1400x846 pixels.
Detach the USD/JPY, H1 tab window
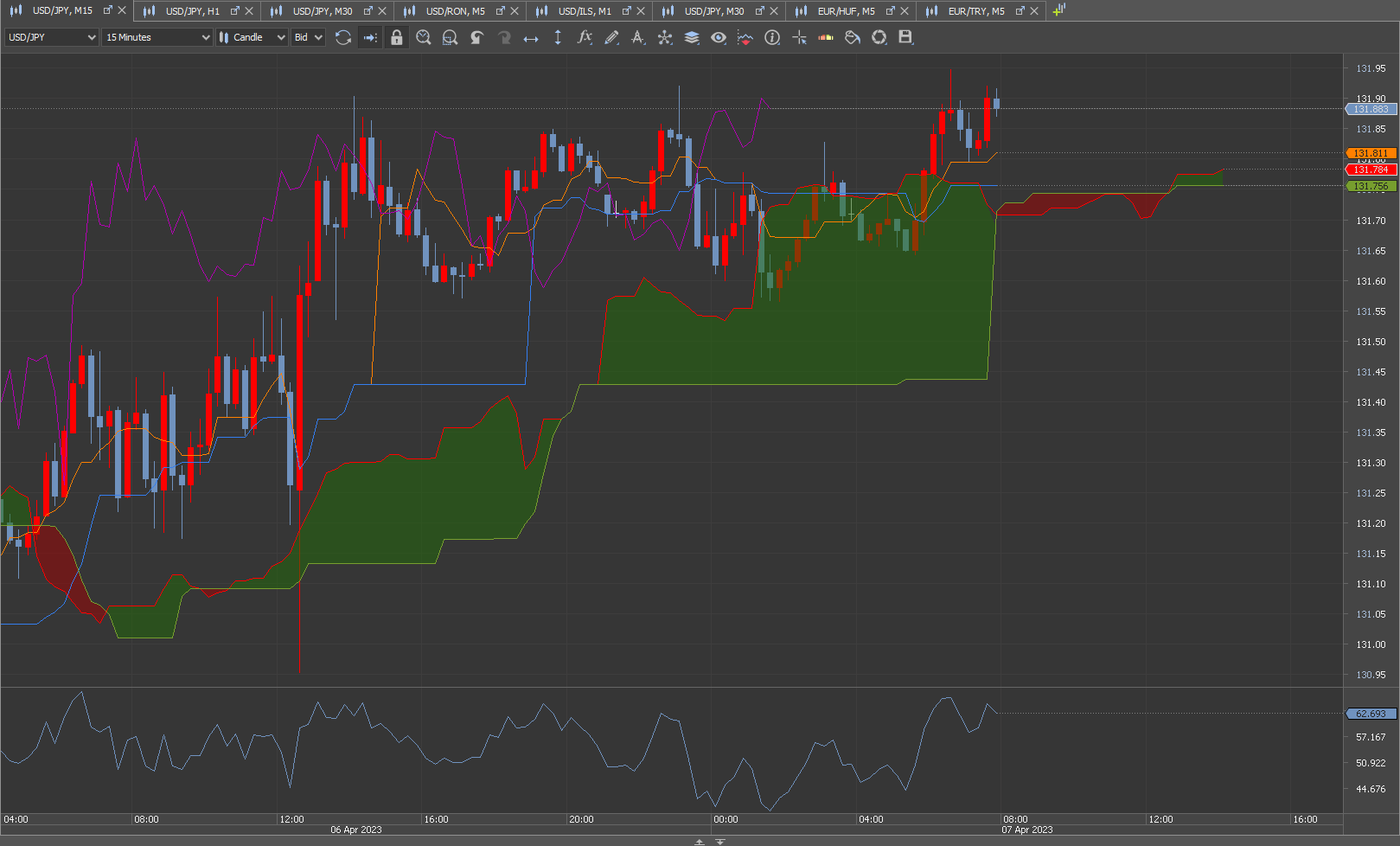click(x=235, y=11)
